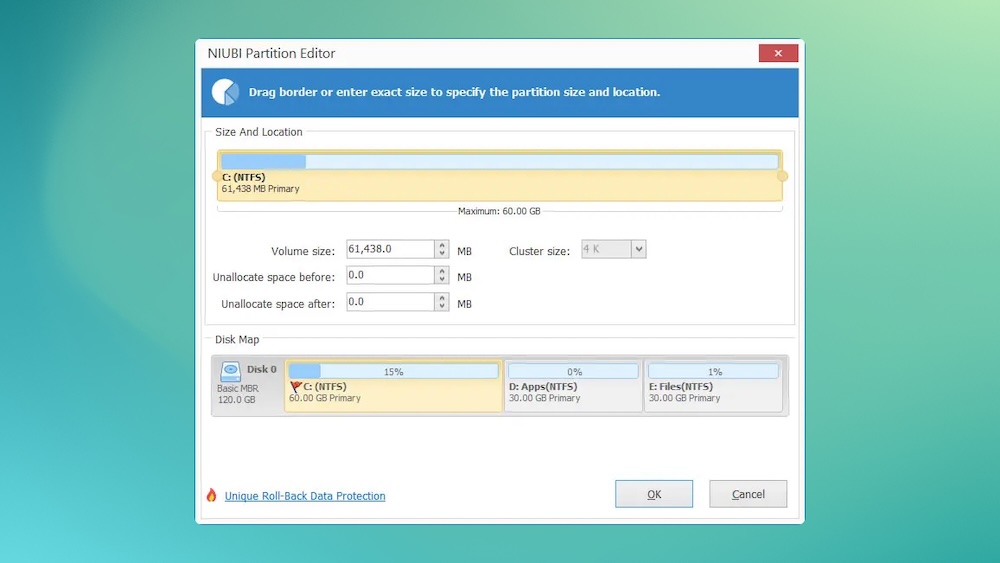This screenshot has height=563, width=1000.
Task: Decrease Unallocate space after value
Action: [441, 307]
